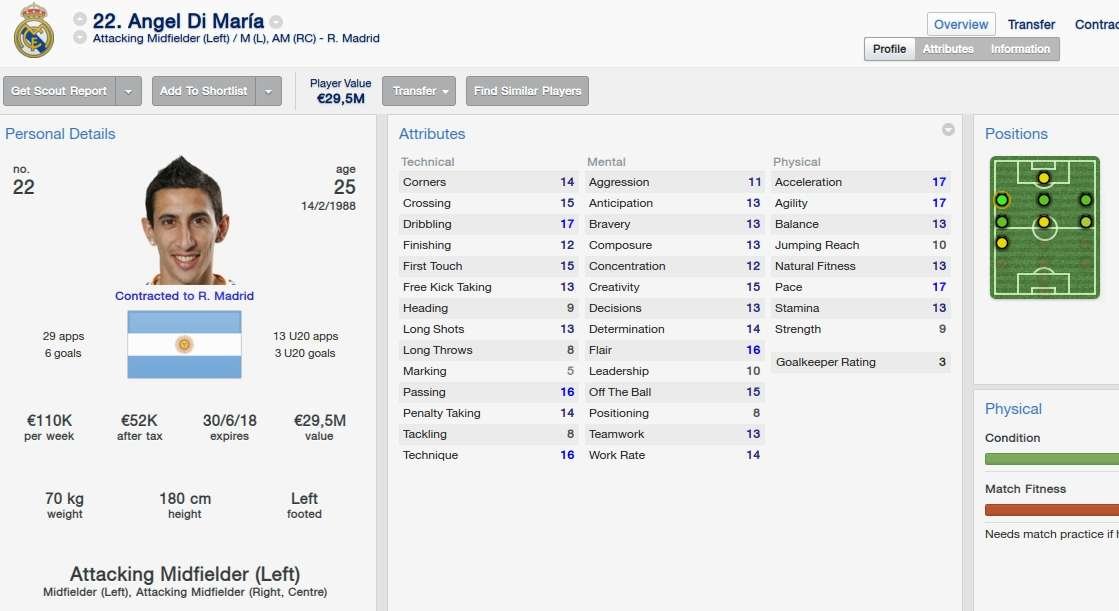Viewport: 1119px width, 611px height.
Task: Expand the Transfer dropdown button
Action: 419,91
